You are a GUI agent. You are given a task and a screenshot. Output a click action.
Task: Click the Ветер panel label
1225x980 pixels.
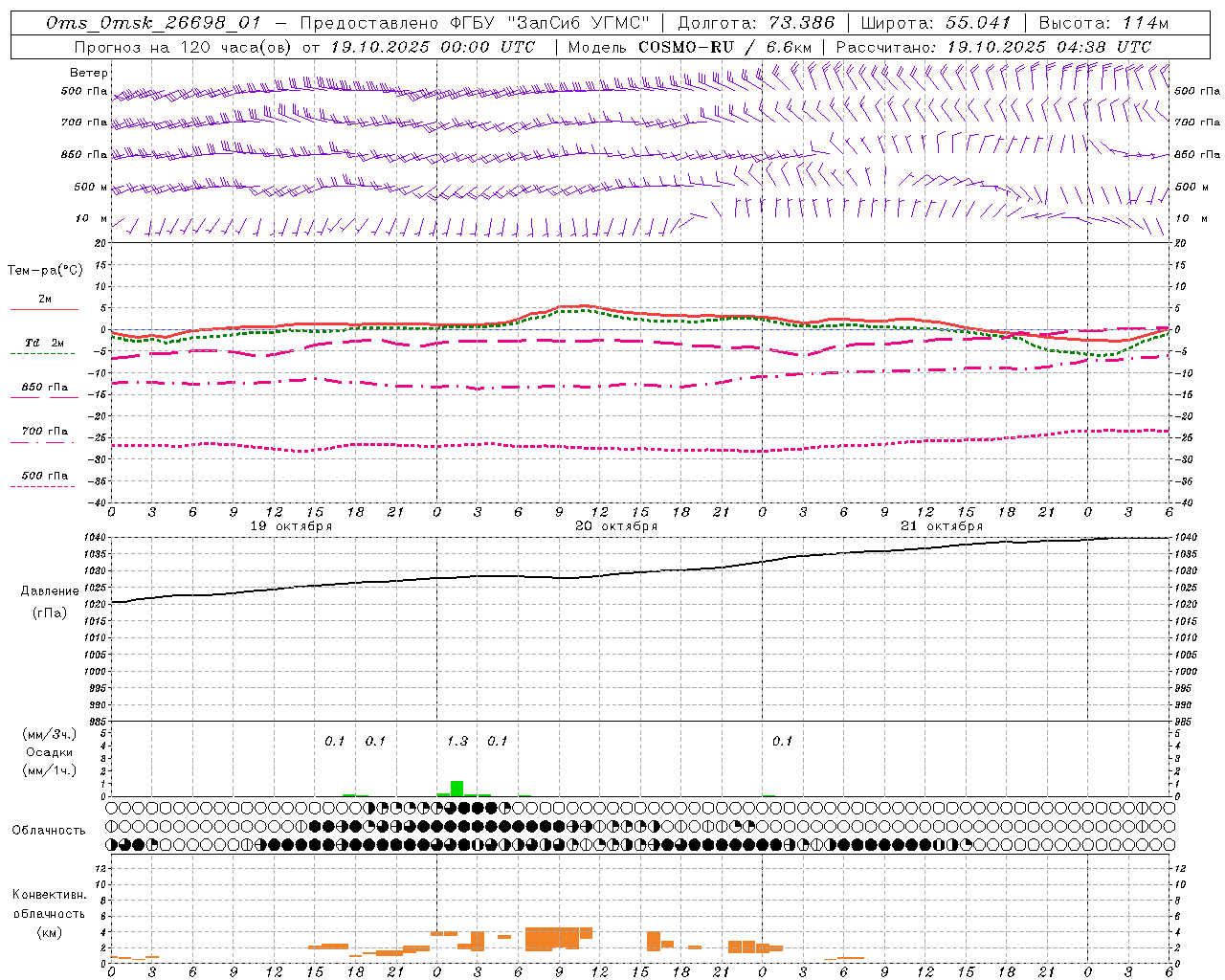tap(89, 73)
